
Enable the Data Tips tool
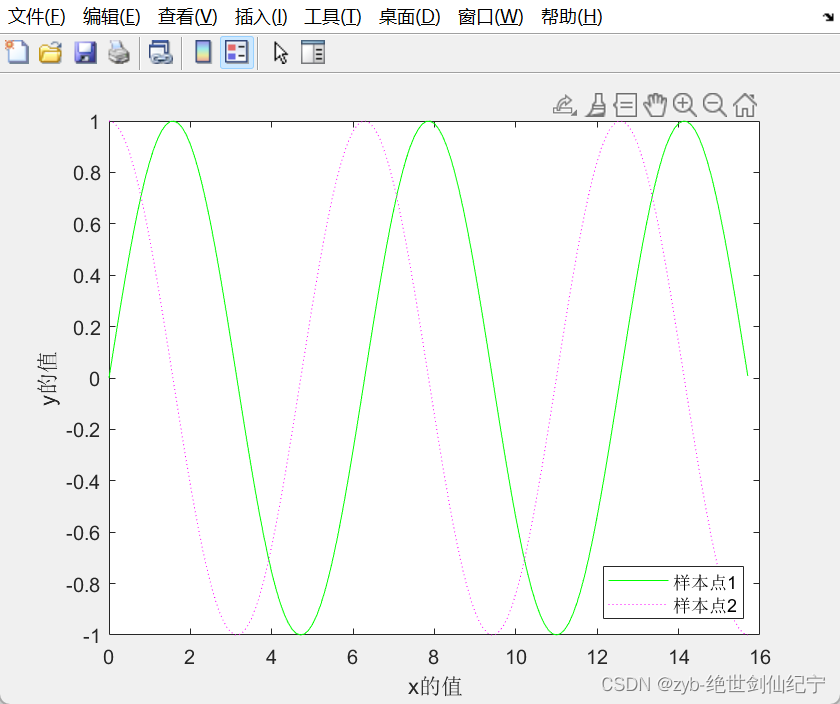(625, 105)
